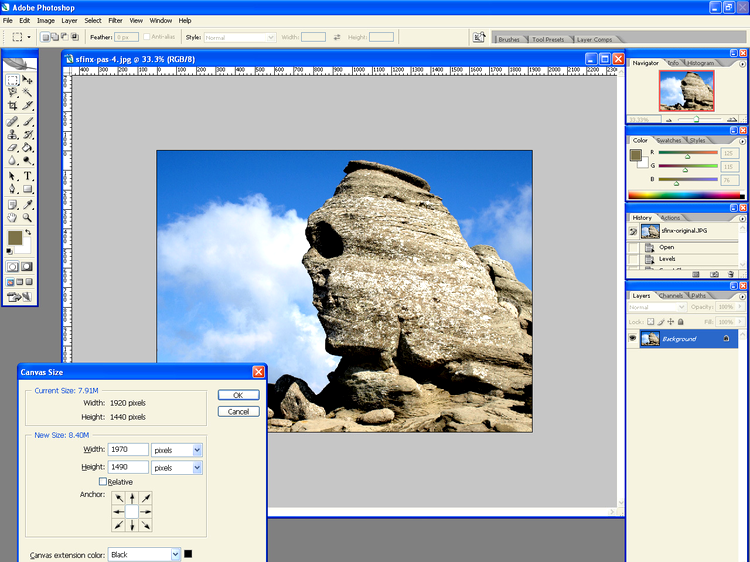
Task: Select the Hand tool
Action: pos(12,218)
